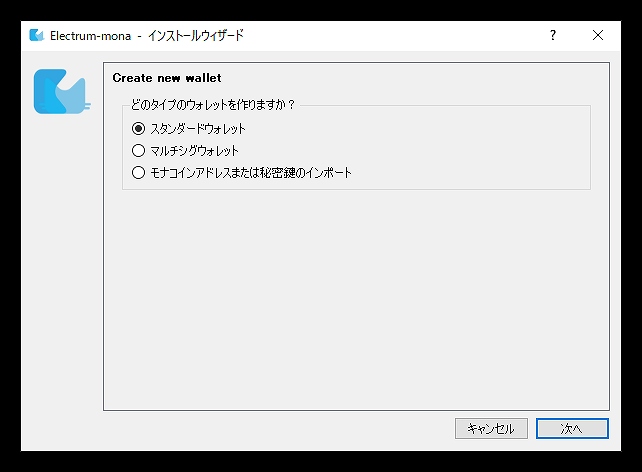Screen dimensions: 642x472
Task: Close the Electrum-mona install wizard window
Action: [598, 35]
